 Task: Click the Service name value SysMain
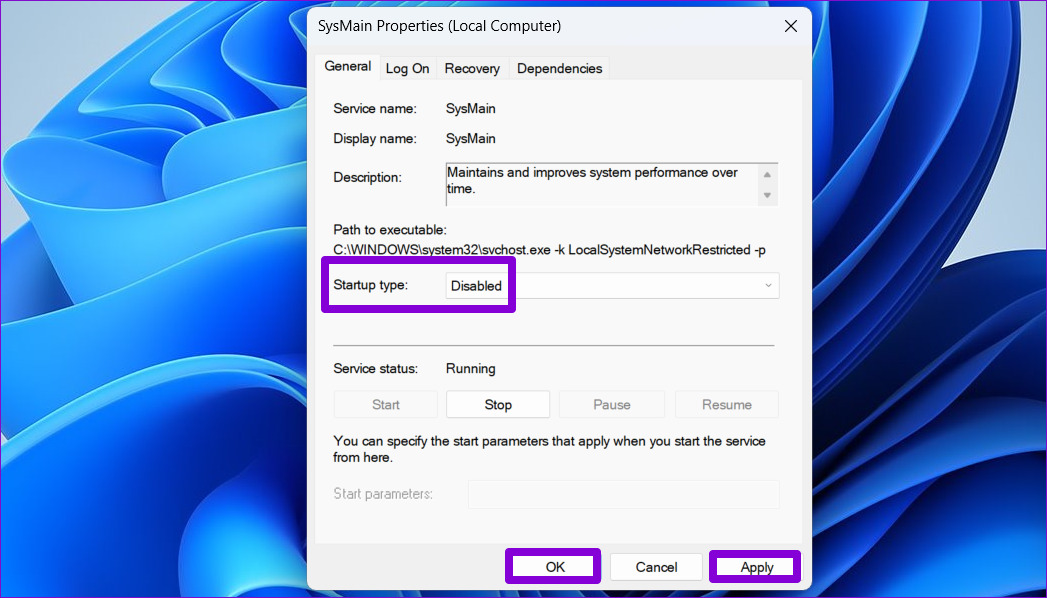[471, 109]
